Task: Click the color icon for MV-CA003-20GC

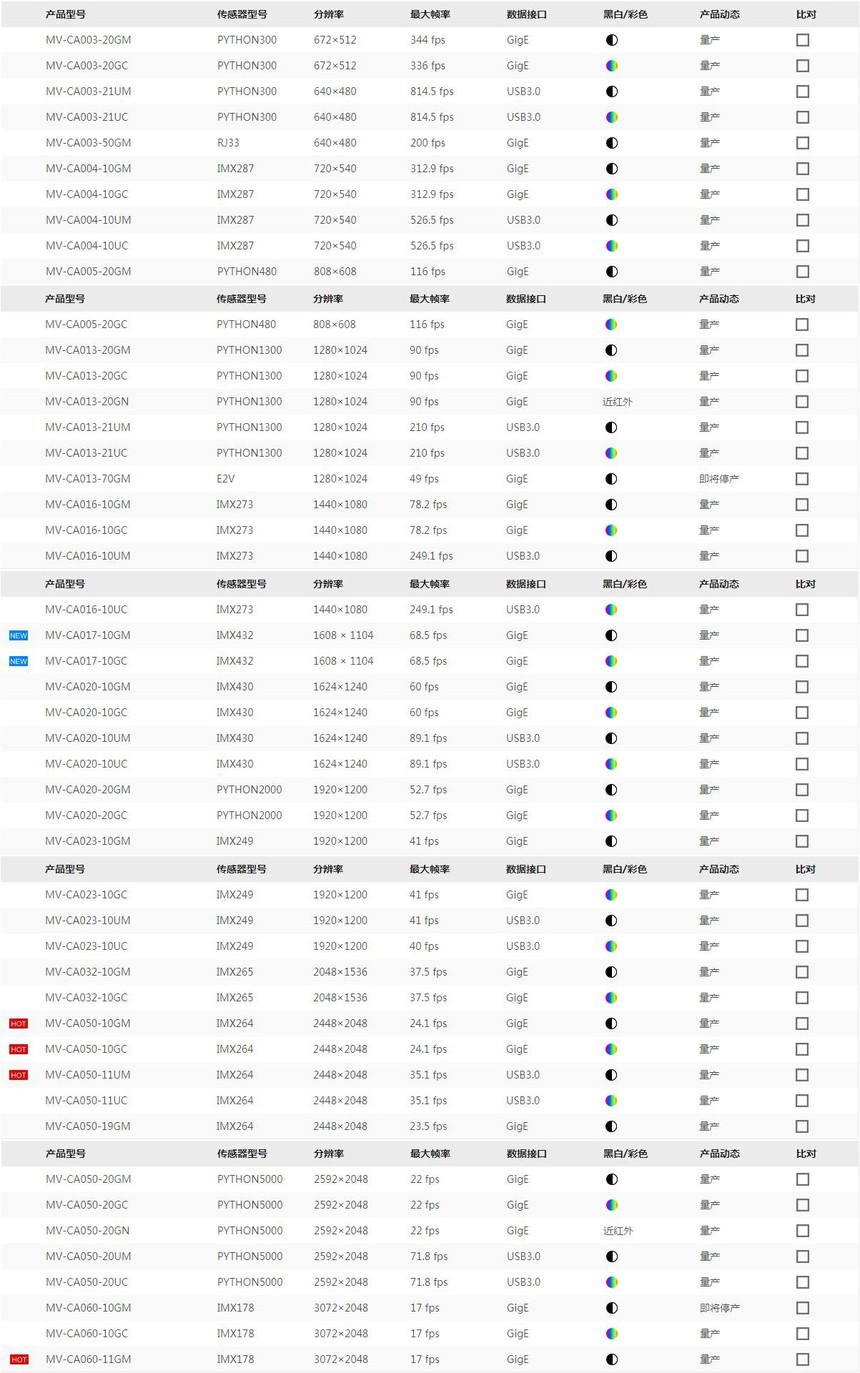Action: (x=611, y=66)
